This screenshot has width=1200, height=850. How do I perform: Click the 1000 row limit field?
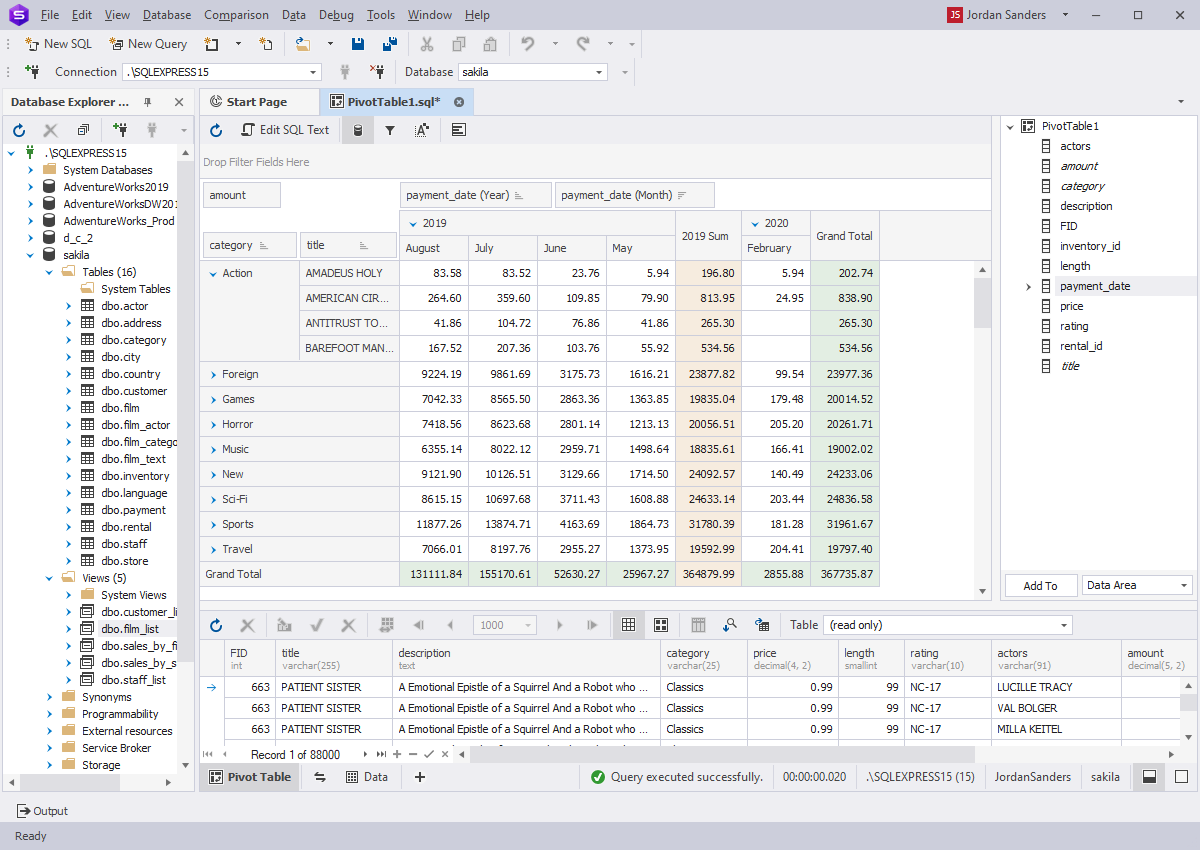coord(498,624)
